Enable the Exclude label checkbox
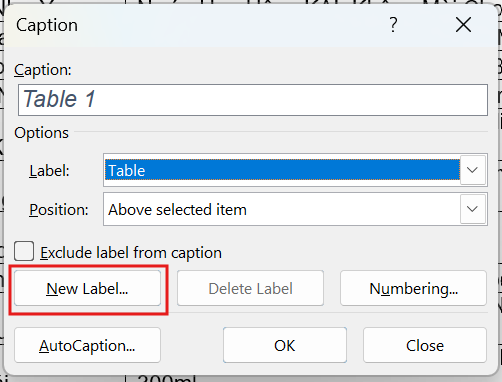 24,251
